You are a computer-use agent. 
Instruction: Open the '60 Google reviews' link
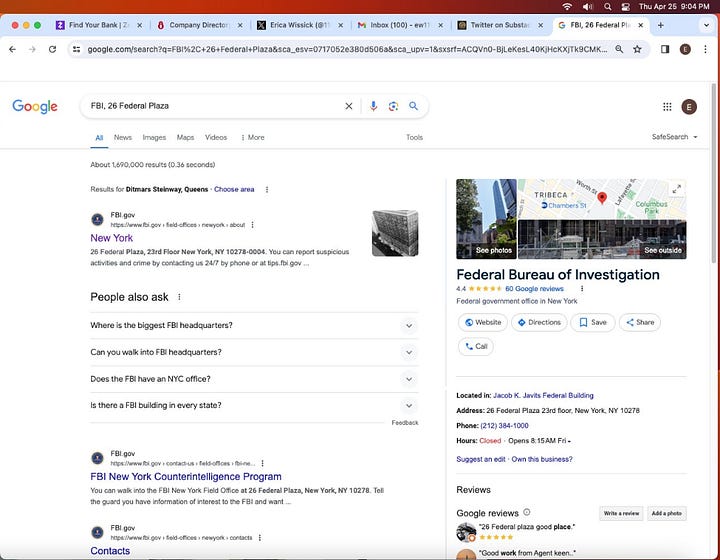[534, 289]
